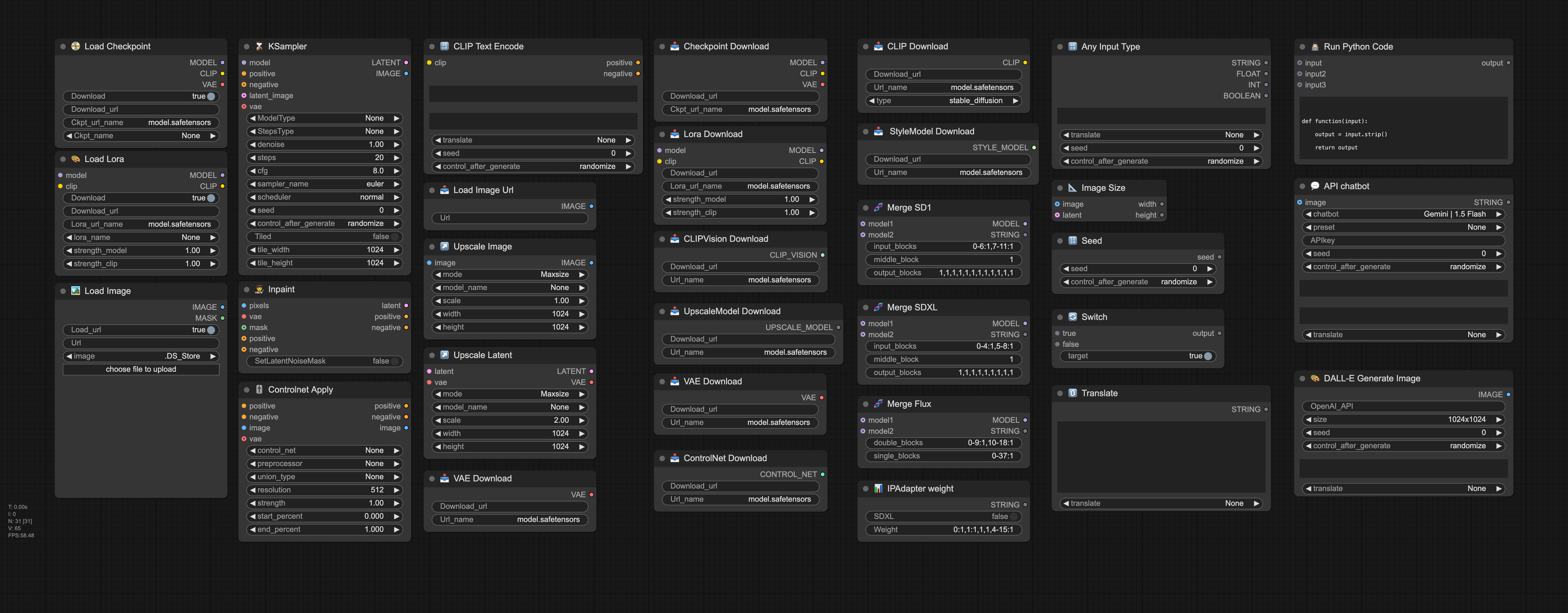The height and width of the screenshot is (613, 1568).
Task: Open the type dropdown in CLIP Download
Action: 943,101
